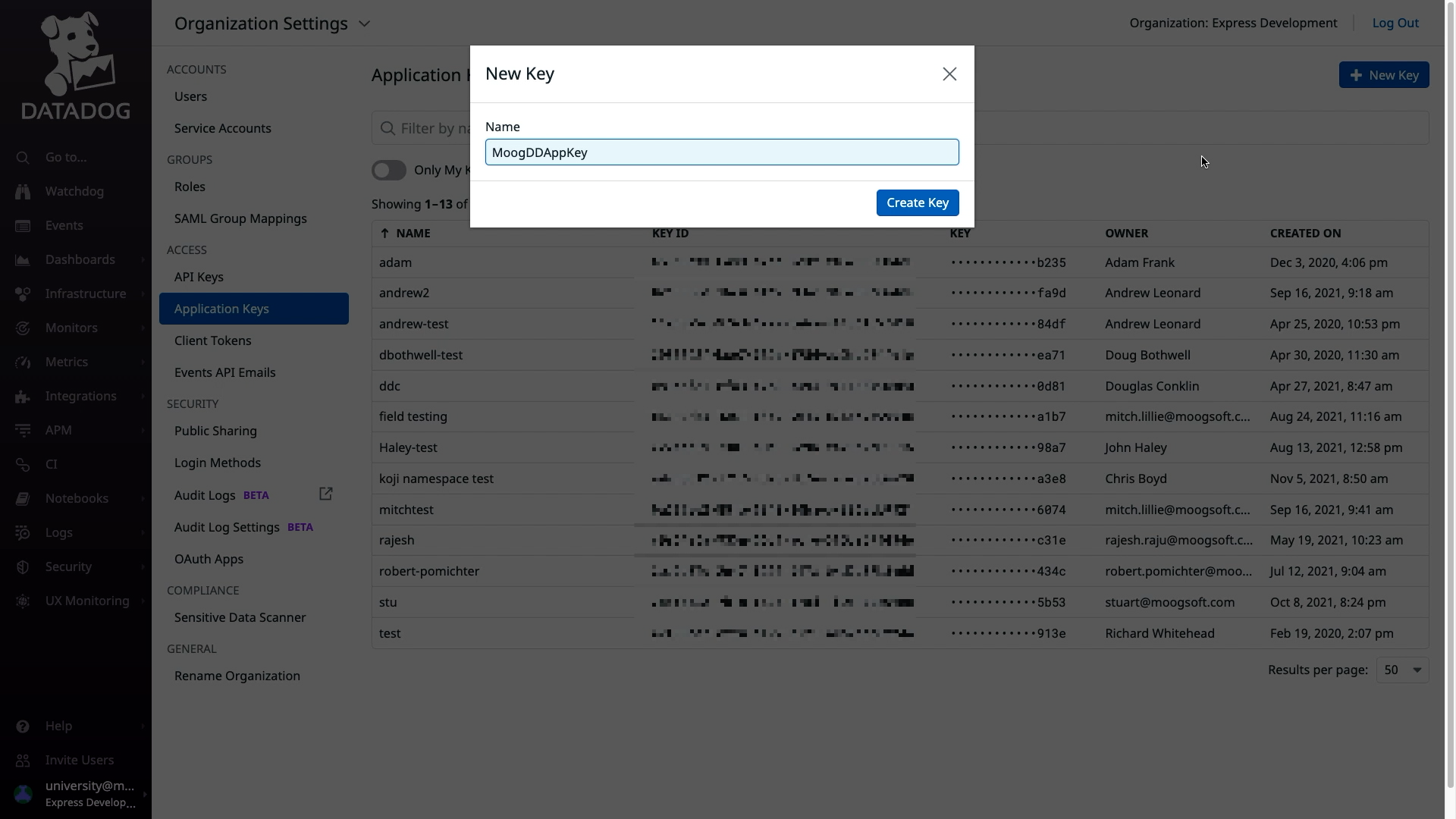Select the 'dbothwell-test' key row
1456x819 pixels.
(x=900, y=355)
